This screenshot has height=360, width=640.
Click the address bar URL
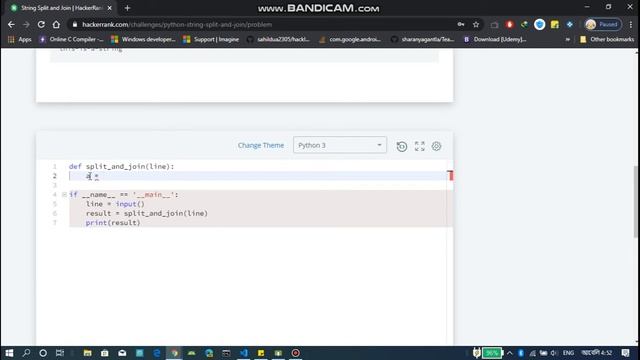177,24
